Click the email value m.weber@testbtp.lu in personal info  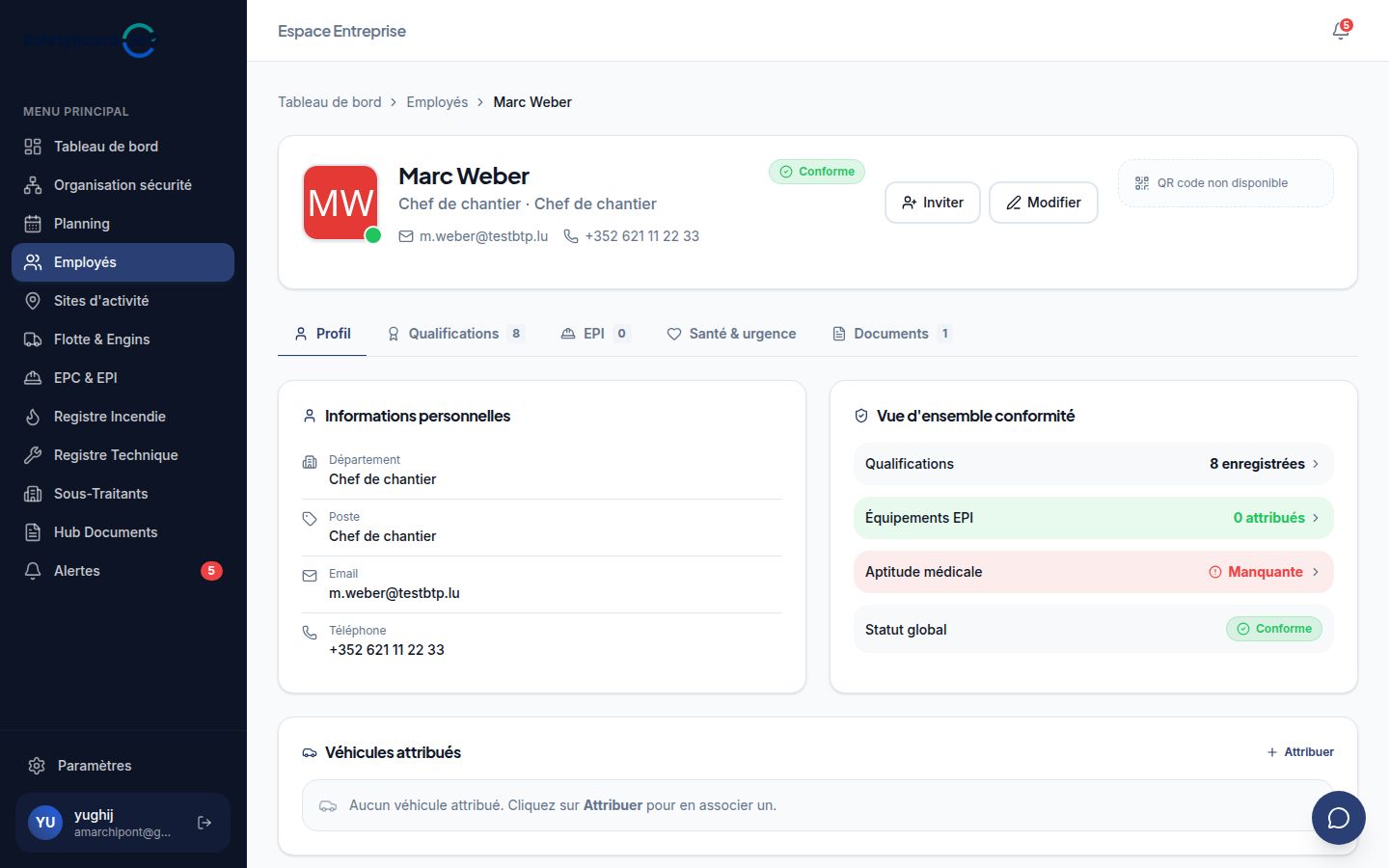(395, 593)
